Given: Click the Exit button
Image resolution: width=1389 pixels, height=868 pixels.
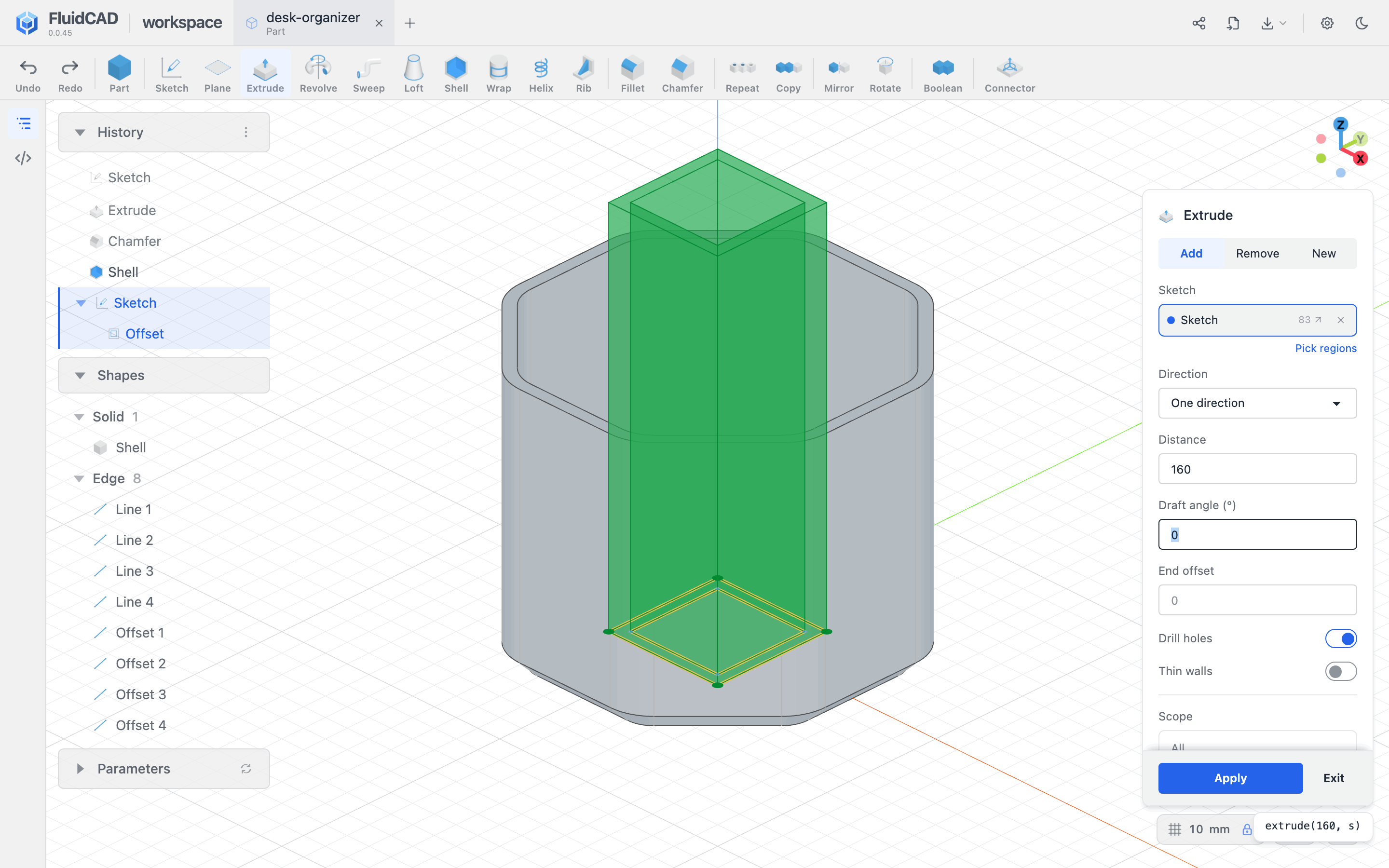Looking at the screenshot, I should coord(1334,778).
